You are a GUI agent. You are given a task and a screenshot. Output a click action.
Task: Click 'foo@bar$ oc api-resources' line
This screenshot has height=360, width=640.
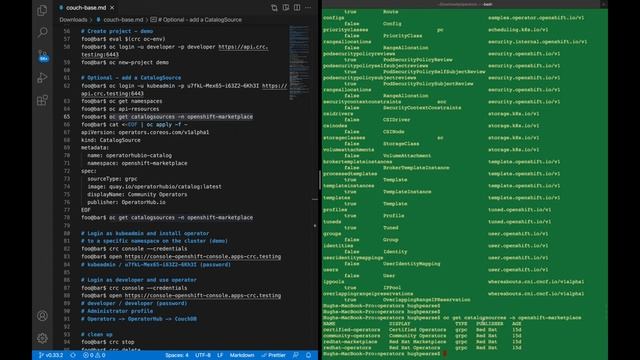click(x=120, y=109)
